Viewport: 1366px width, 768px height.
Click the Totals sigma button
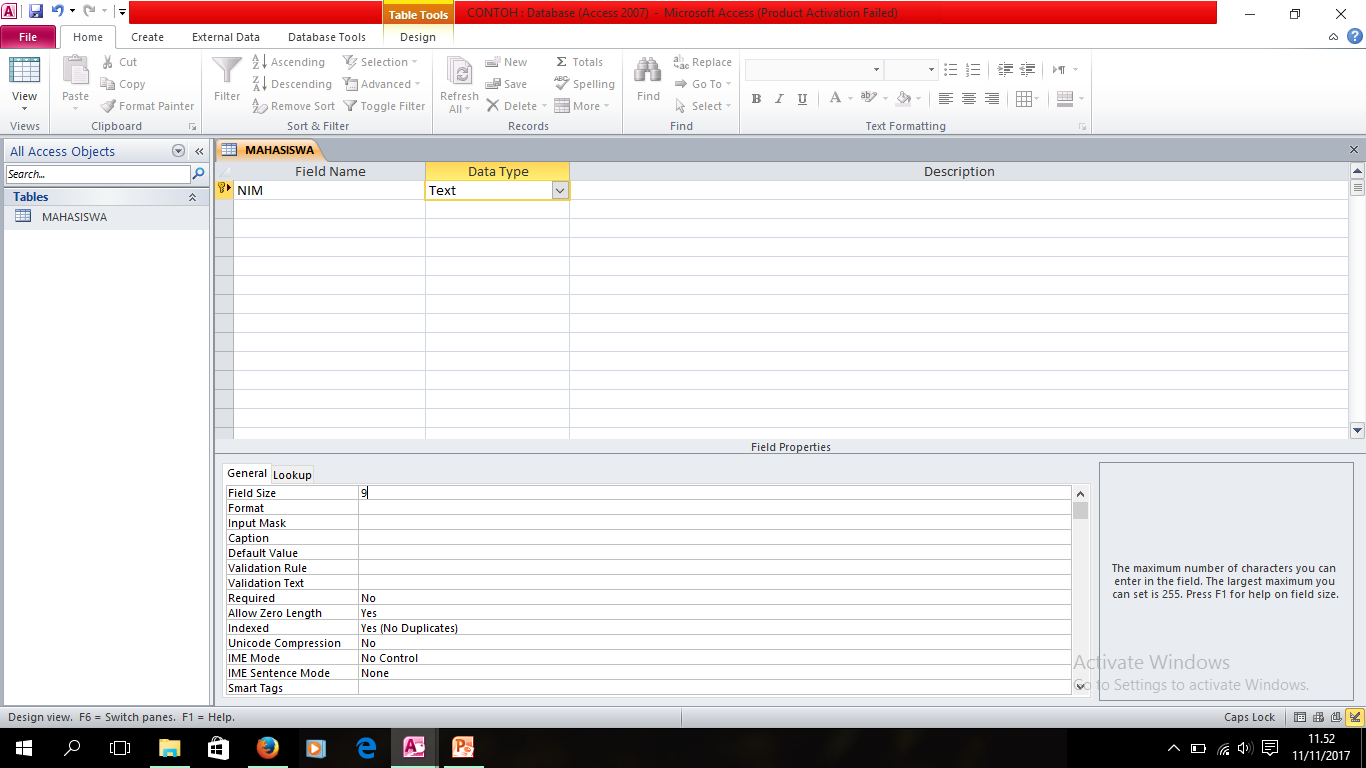(x=579, y=62)
